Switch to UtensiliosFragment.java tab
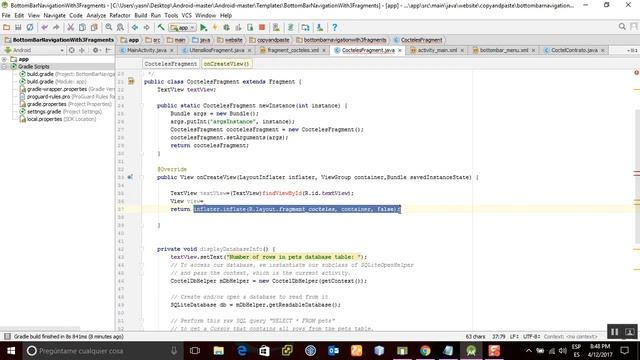The width and height of the screenshot is (640, 360). [216, 50]
